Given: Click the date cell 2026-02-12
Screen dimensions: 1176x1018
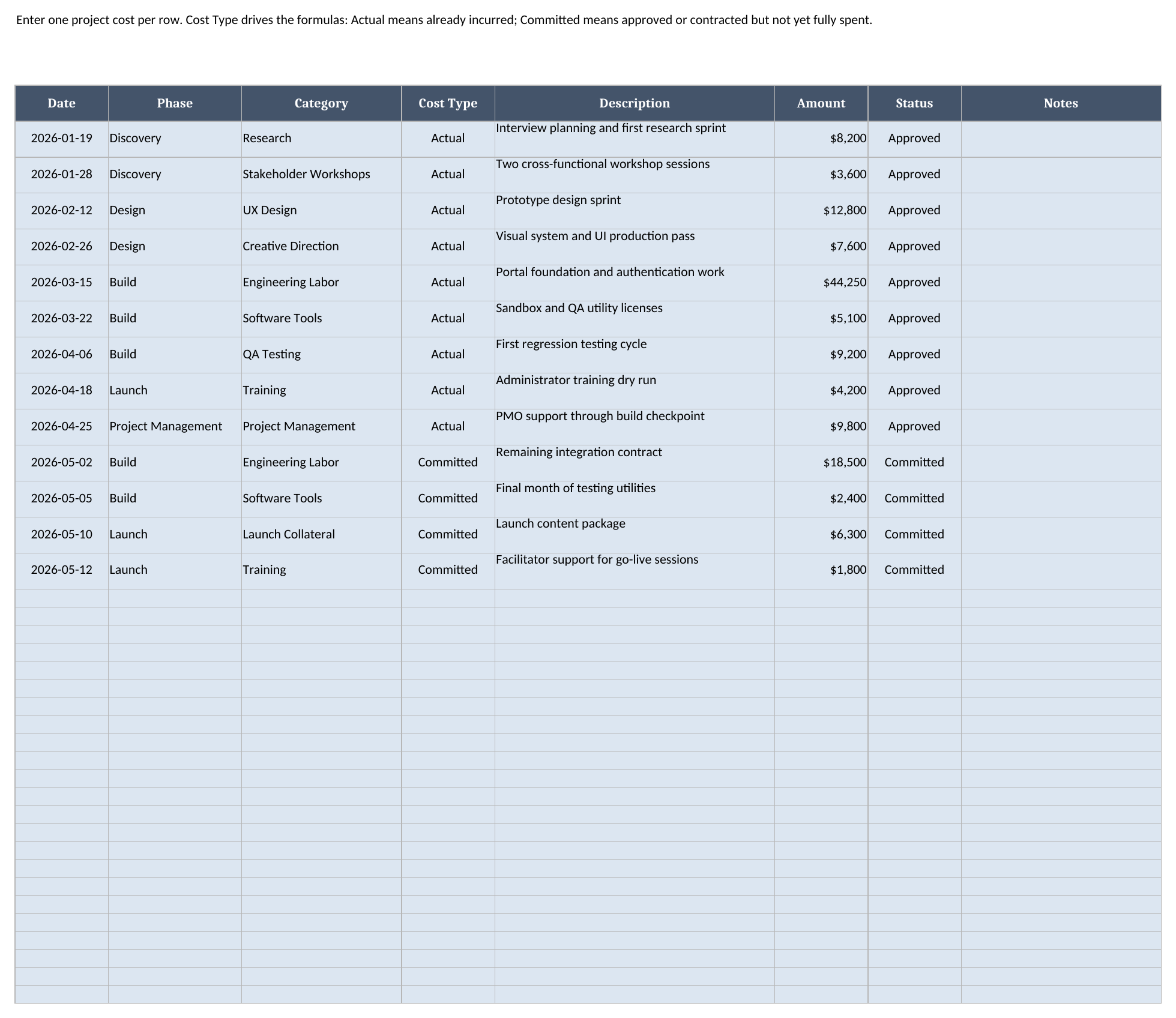Looking at the screenshot, I should point(61,211).
